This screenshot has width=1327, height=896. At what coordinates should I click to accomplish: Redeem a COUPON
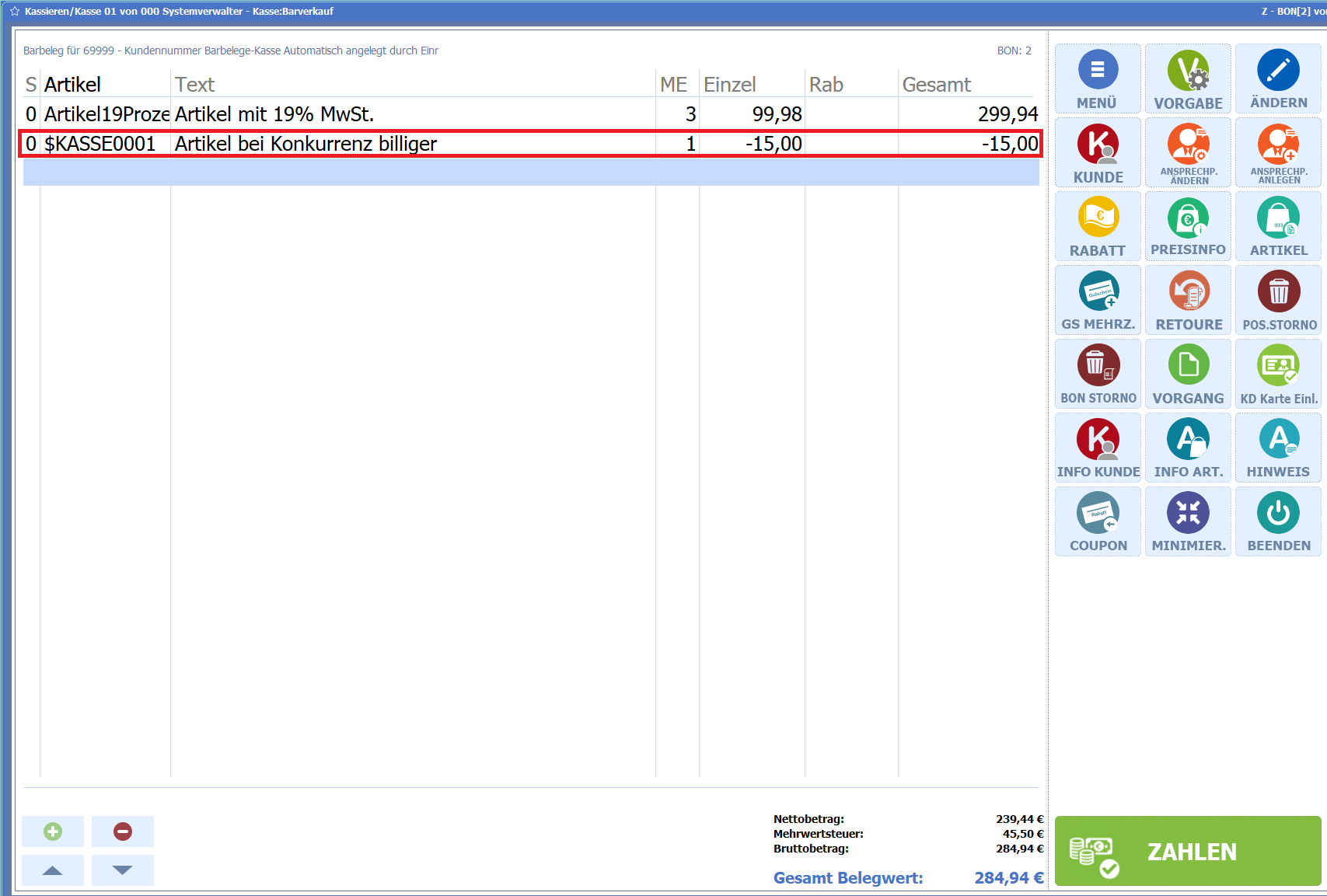point(1098,521)
